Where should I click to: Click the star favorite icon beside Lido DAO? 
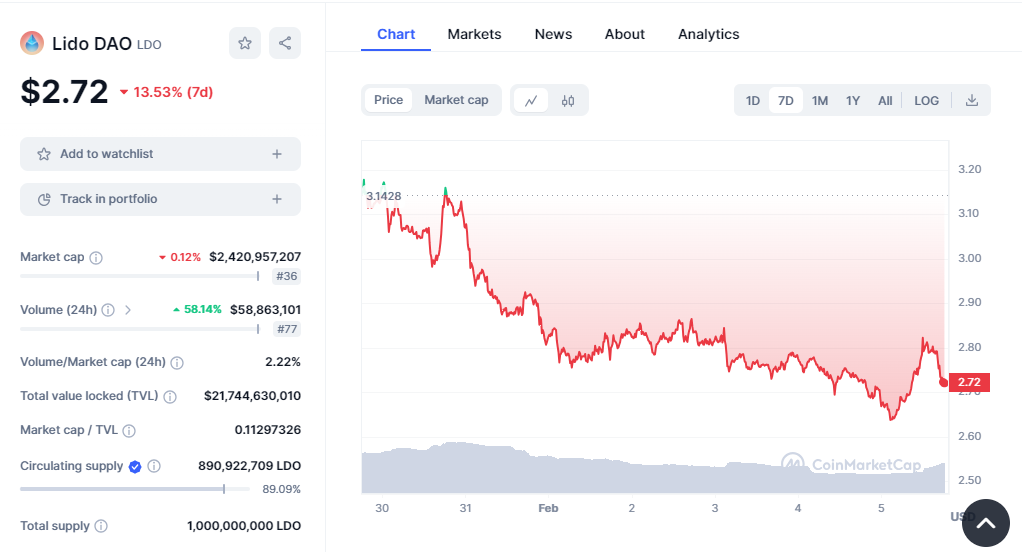245,43
